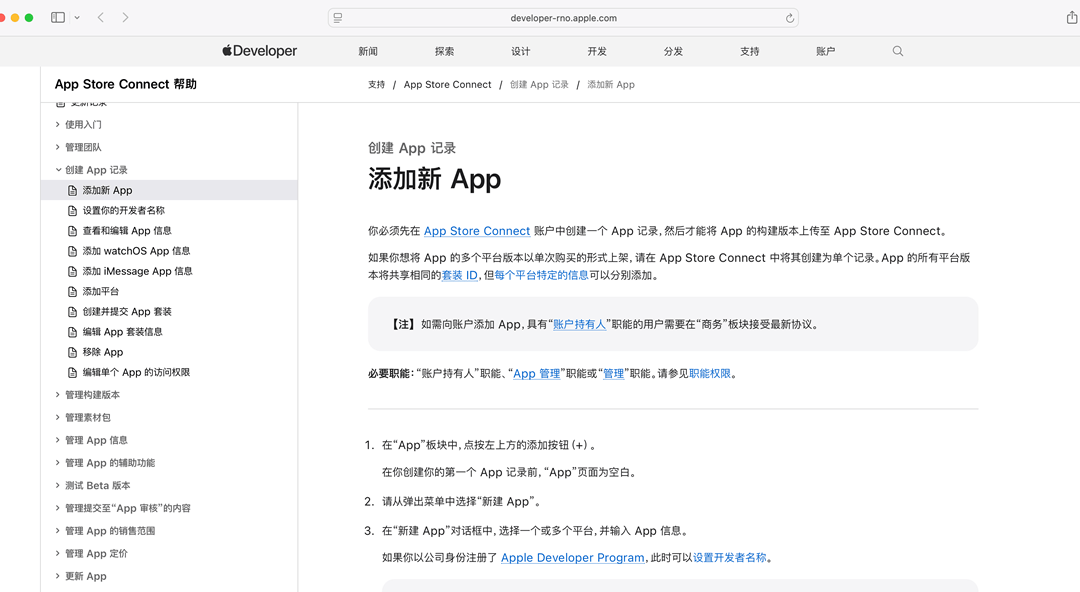Toggle the Safari sidebar button
The height and width of the screenshot is (592, 1080).
point(58,17)
